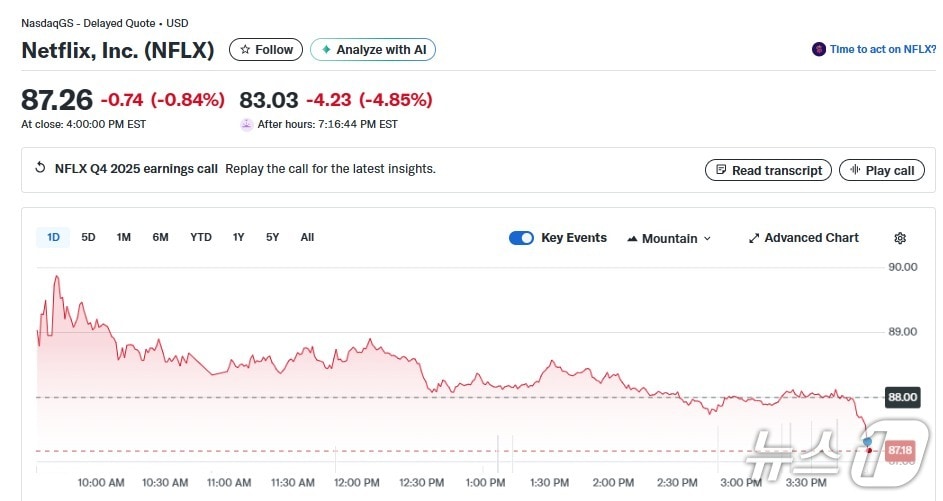The height and width of the screenshot is (501, 943).
Task: Click the refresh icon beside NFLX Q4 earnings call
Action: pyautogui.click(x=40, y=169)
